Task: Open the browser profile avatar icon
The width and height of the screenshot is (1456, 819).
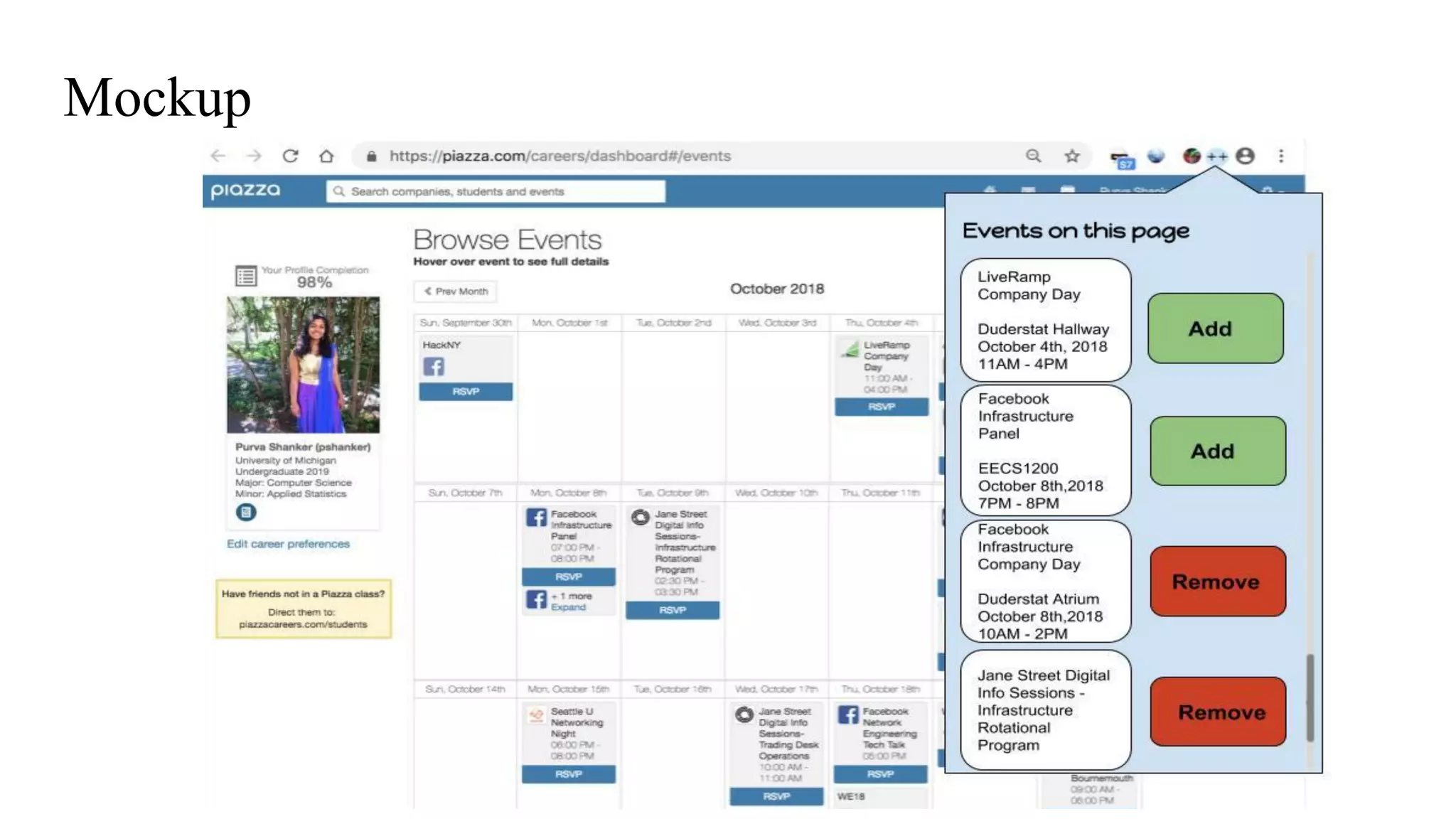Action: (1245, 156)
